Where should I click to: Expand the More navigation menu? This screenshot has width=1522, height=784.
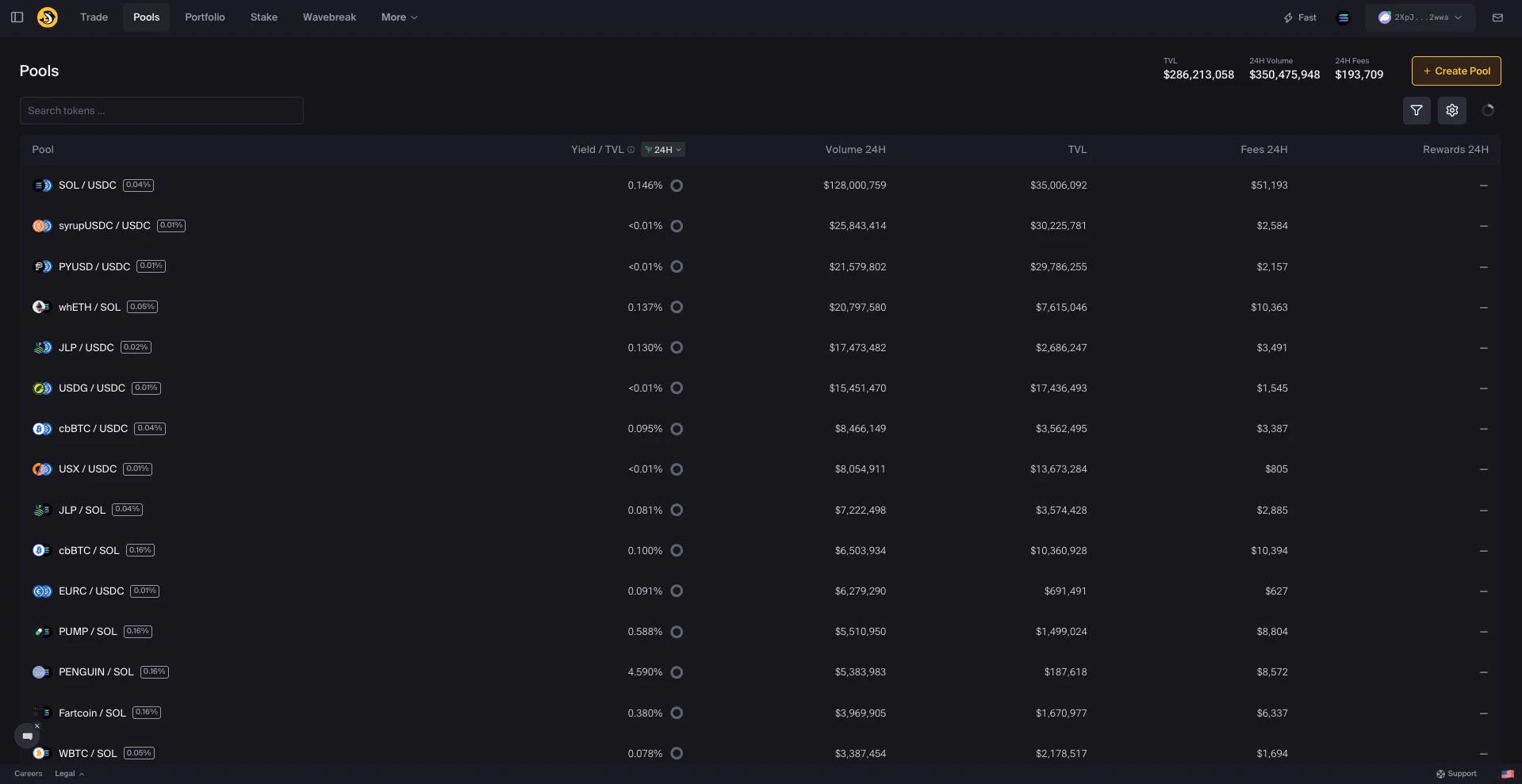coord(399,17)
